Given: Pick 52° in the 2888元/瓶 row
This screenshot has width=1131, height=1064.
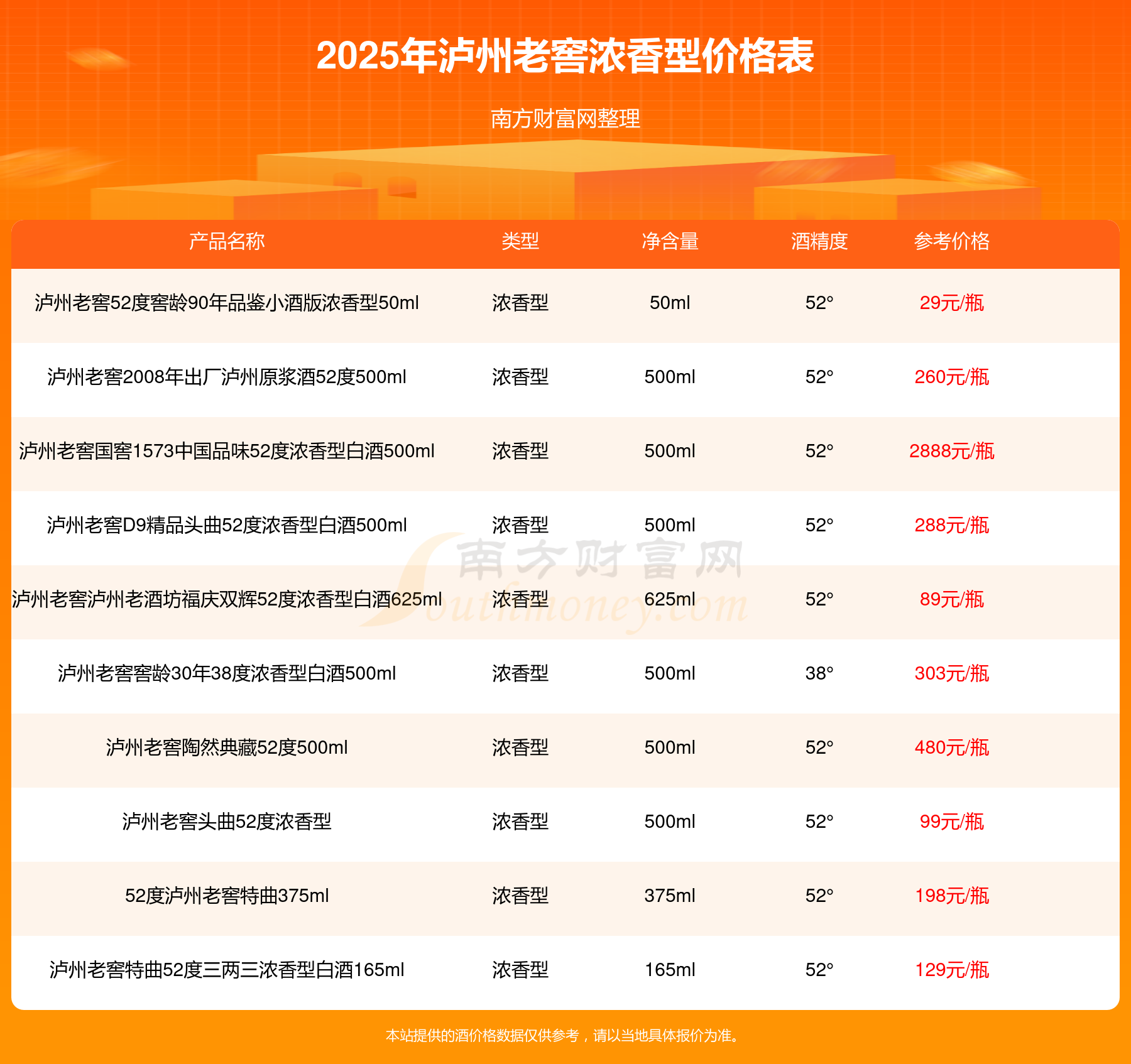Looking at the screenshot, I should [819, 451].
